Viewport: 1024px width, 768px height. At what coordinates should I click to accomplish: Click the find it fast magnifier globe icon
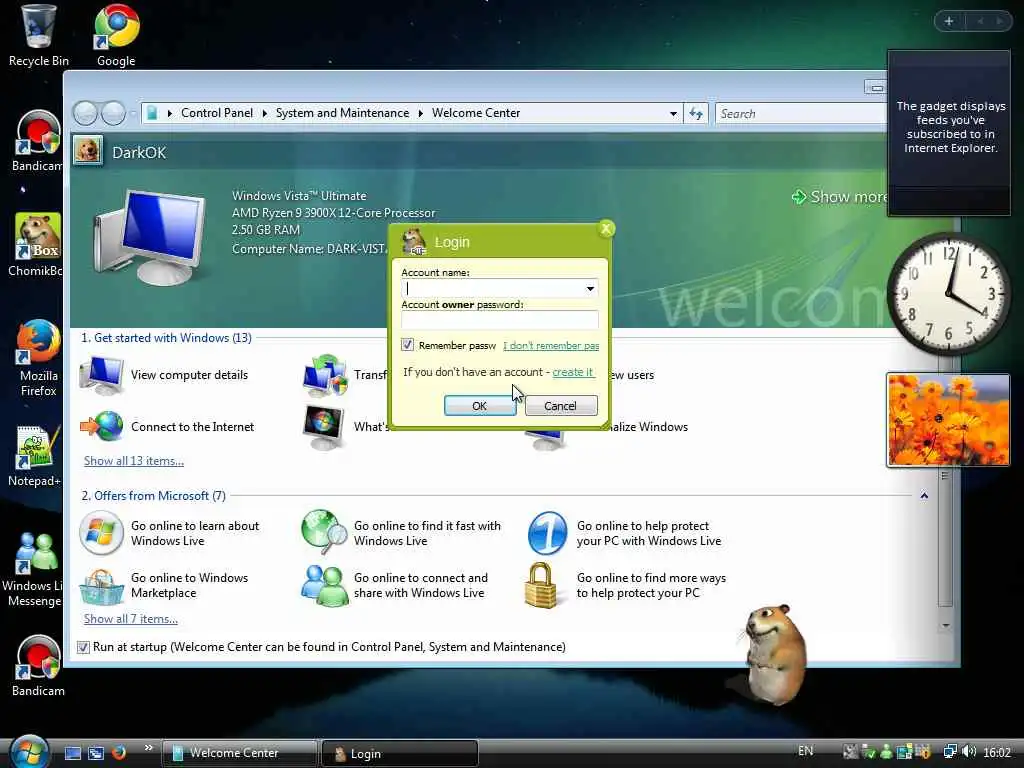pos(325,532)
